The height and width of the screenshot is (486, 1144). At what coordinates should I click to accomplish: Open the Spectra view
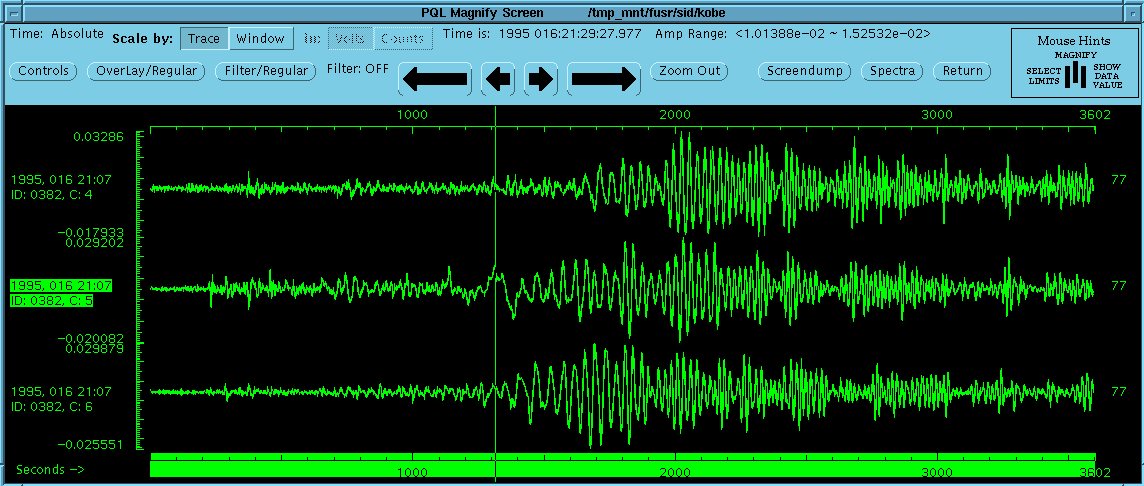(892, 71)
